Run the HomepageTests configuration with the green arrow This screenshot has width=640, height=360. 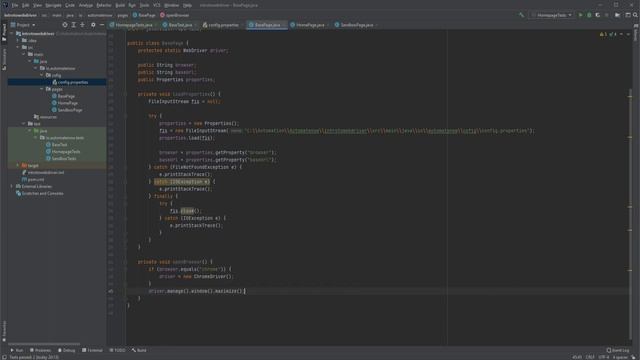[x=580, y=15]
